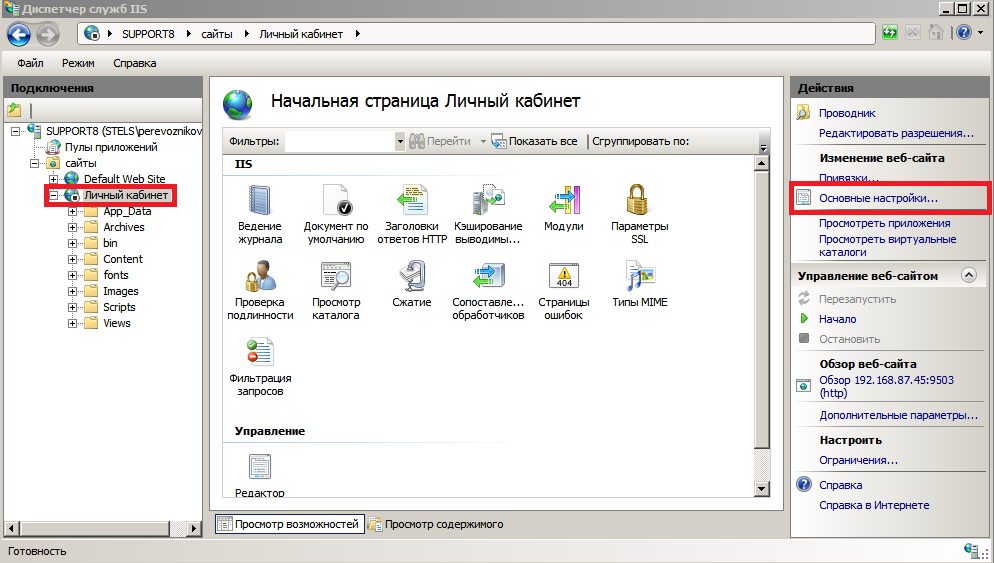The image size is (994, 563).
Task: Click the connections tree scroll-right arrow
Action: pyautogui.click(x=194, y=527)
